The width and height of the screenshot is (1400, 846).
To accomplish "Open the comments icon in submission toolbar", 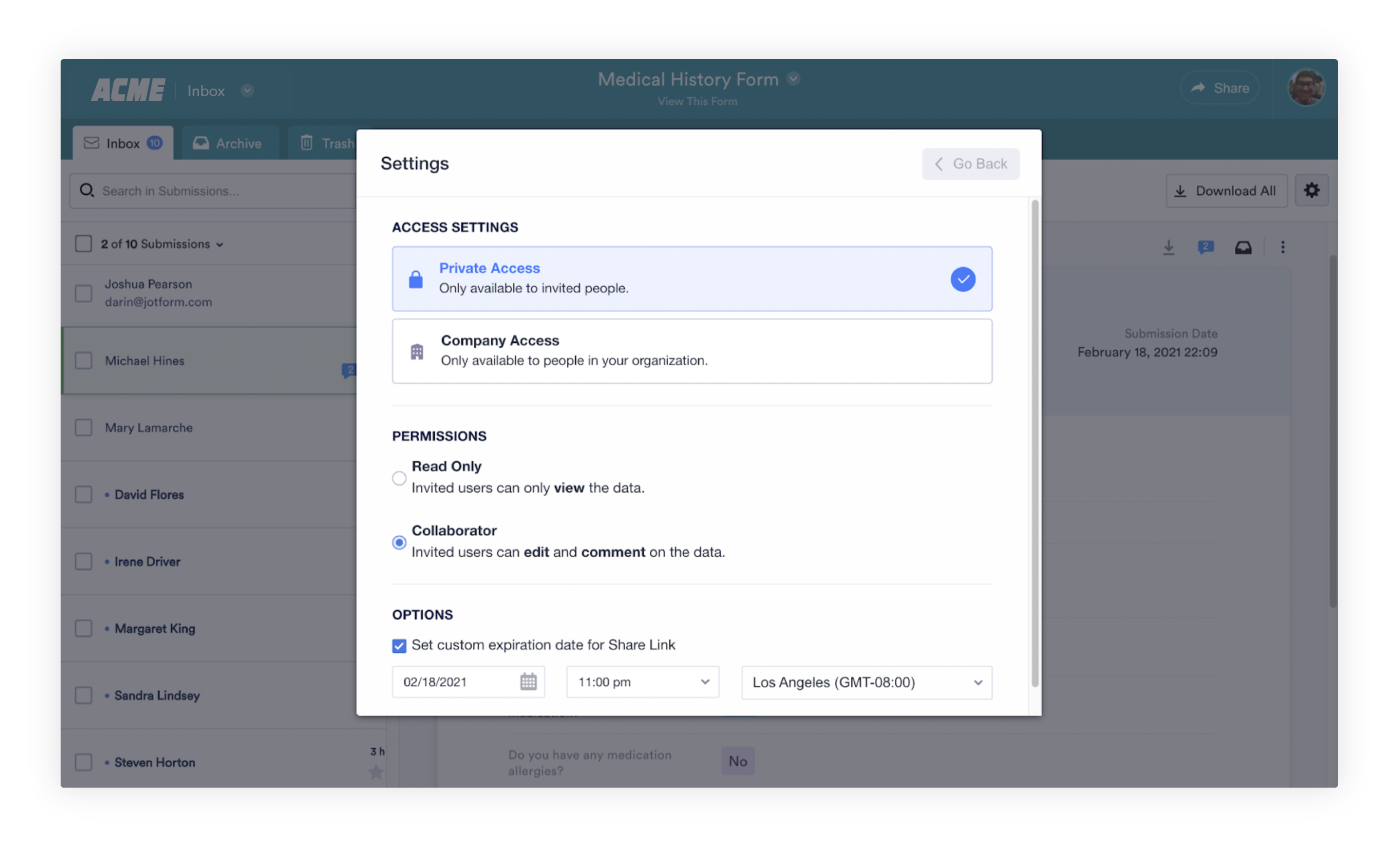I will [1206, 247].
